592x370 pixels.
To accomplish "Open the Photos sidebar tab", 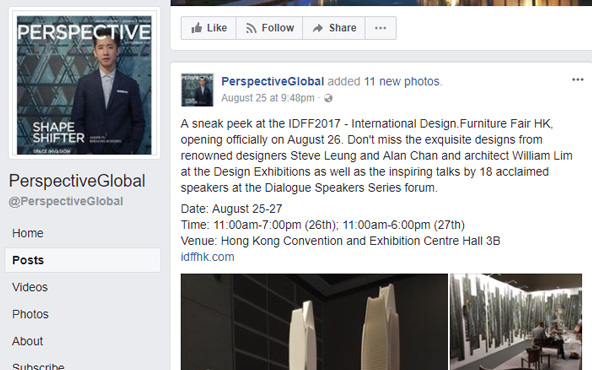I will click(30, 314).
